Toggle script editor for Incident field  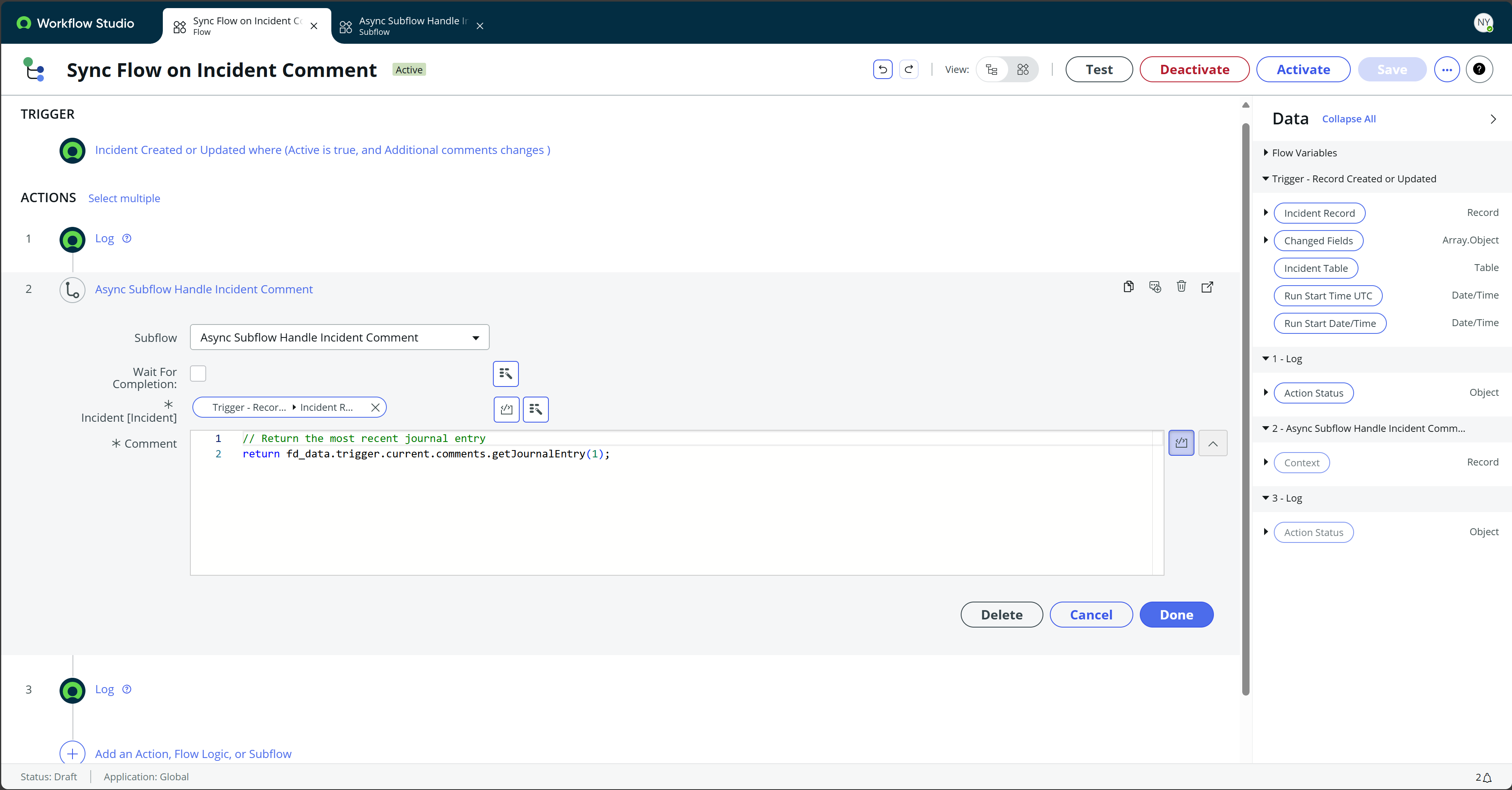click(x=506, y=409)
